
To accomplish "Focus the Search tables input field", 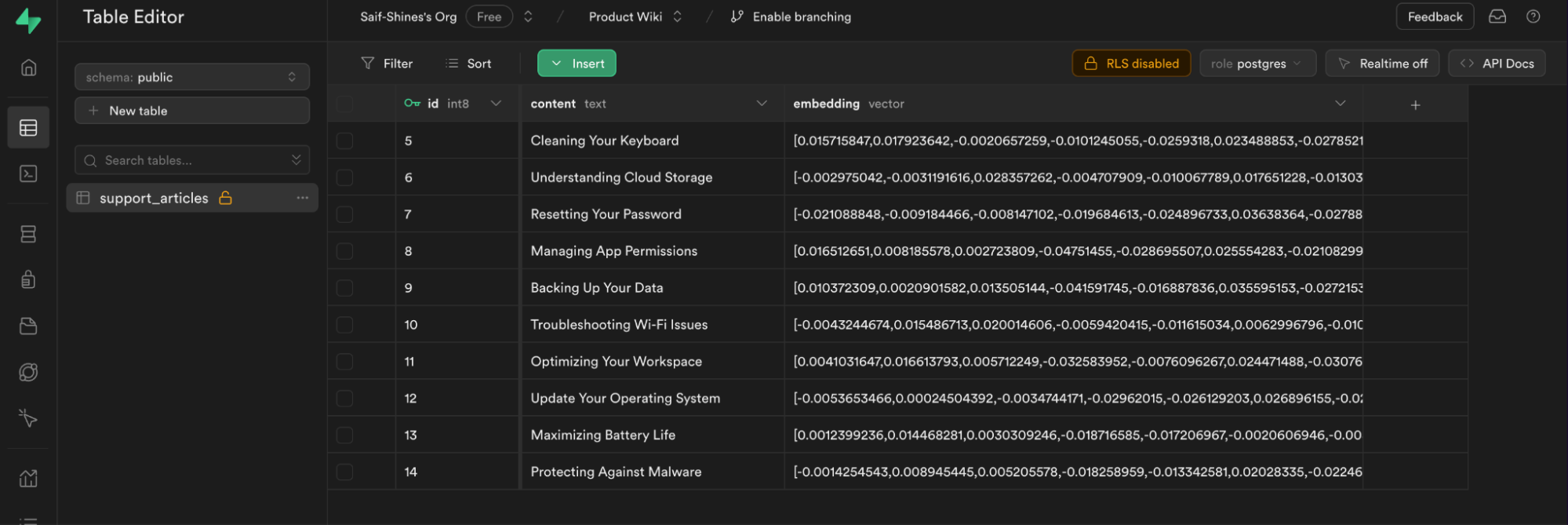I will pos(188,160).
